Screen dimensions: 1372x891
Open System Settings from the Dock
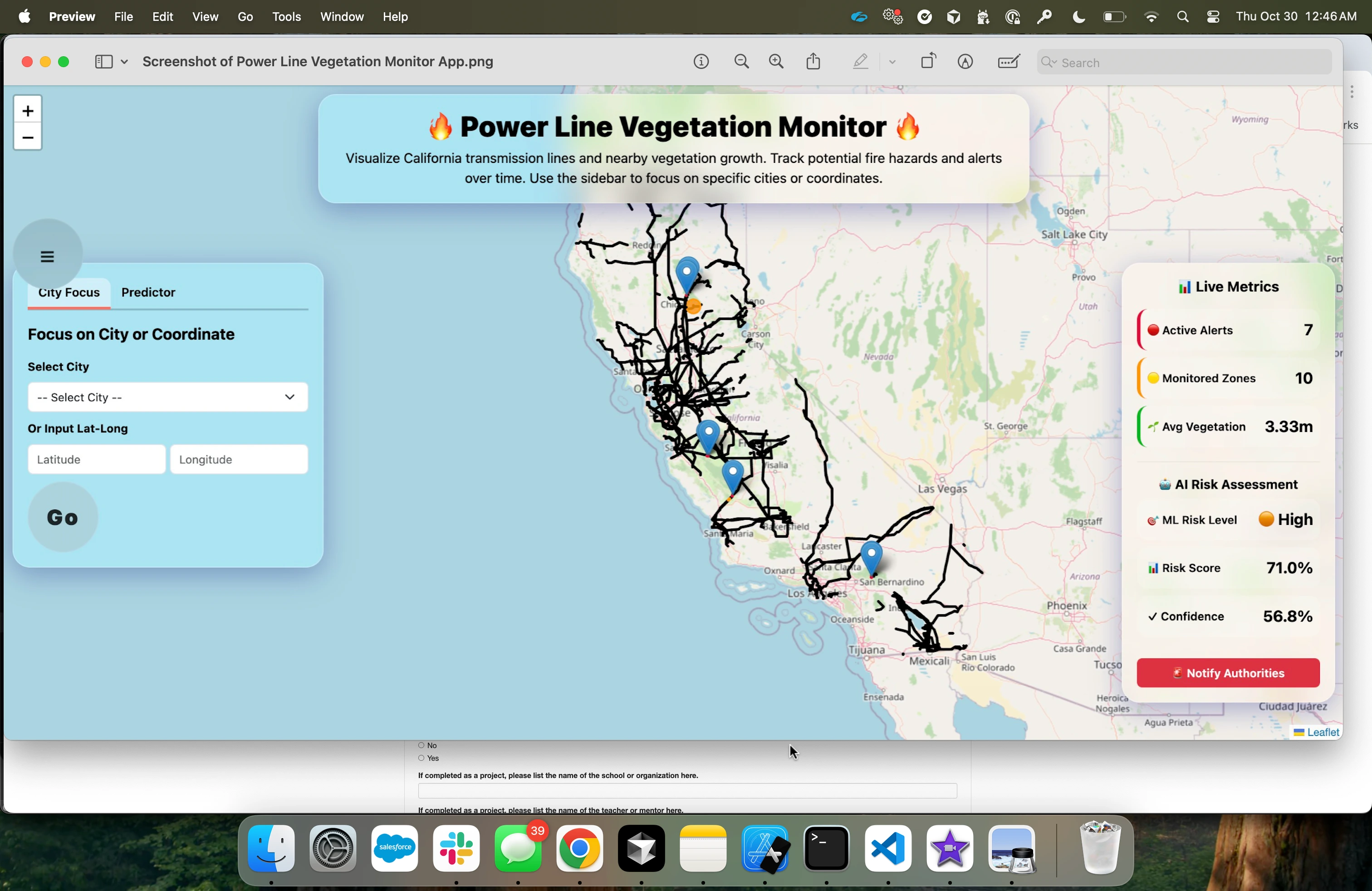click(333, 848)
